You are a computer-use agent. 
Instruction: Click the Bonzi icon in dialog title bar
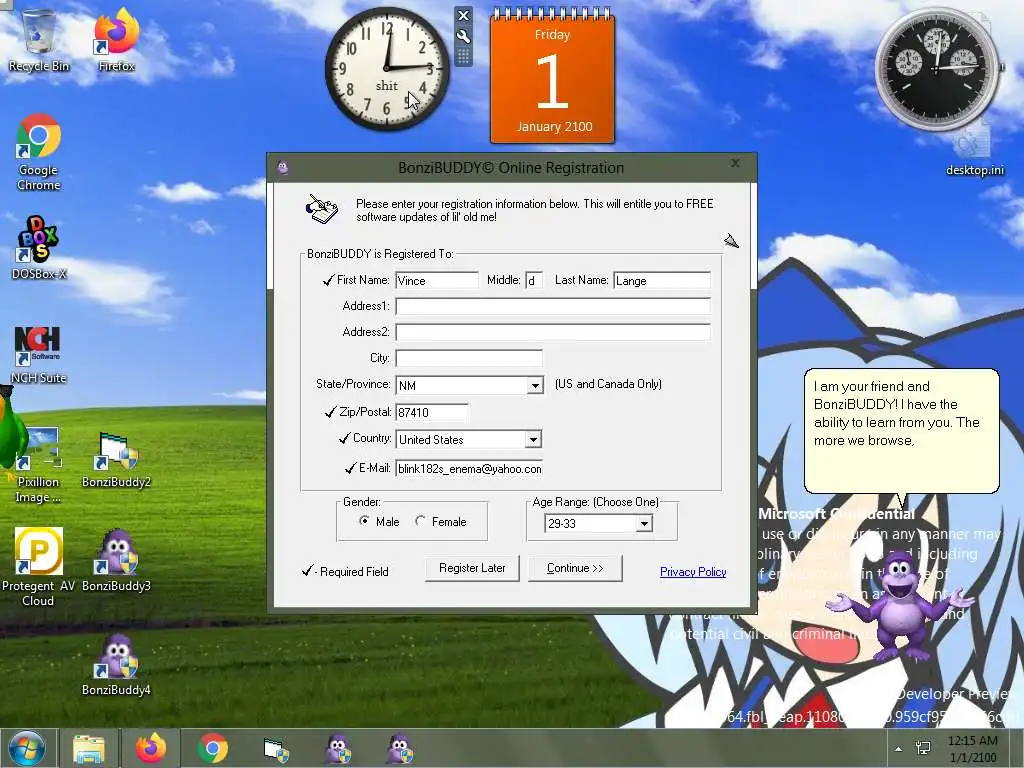(283, 168)
